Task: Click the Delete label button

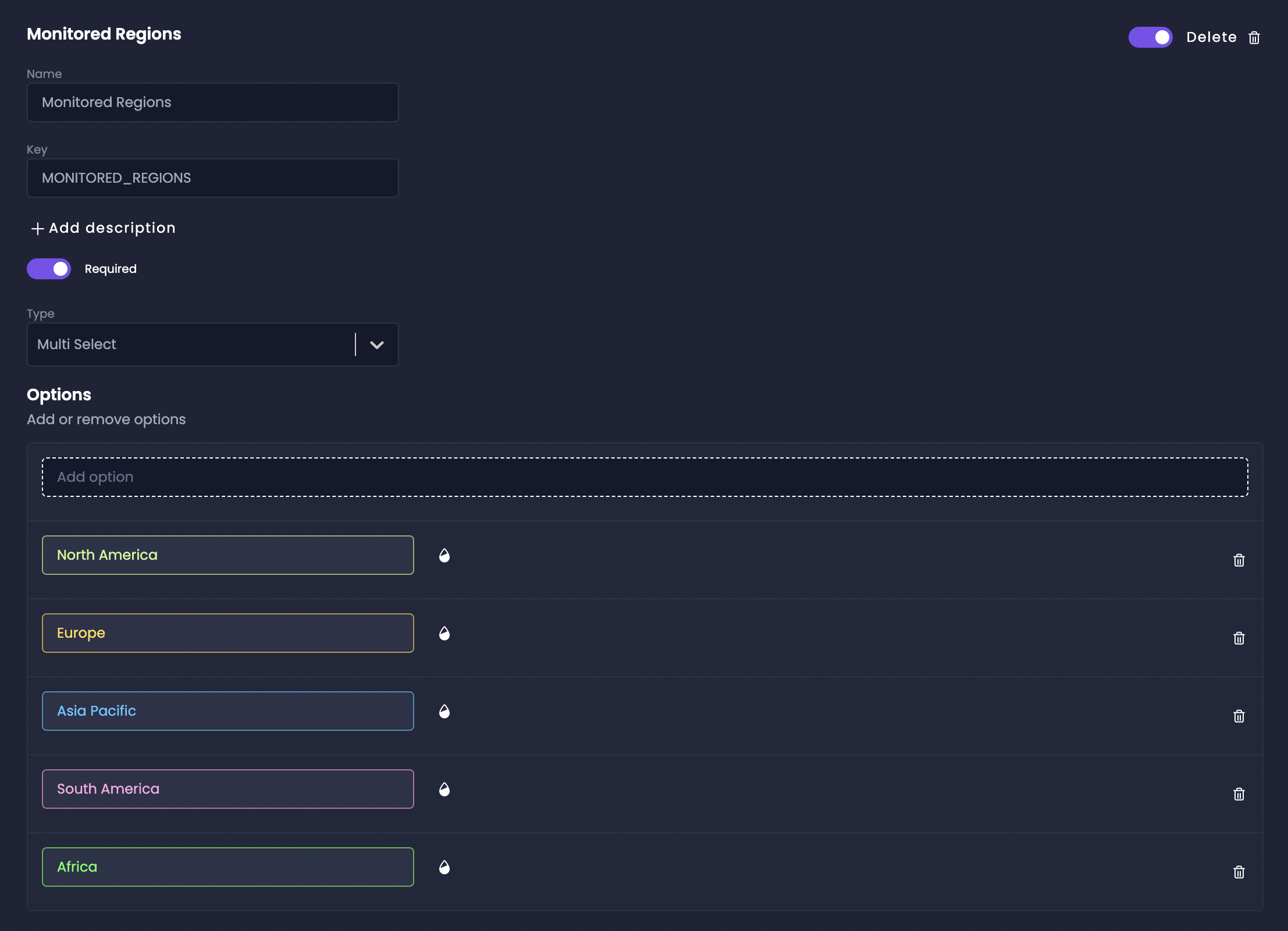Action: (1211, 37)
